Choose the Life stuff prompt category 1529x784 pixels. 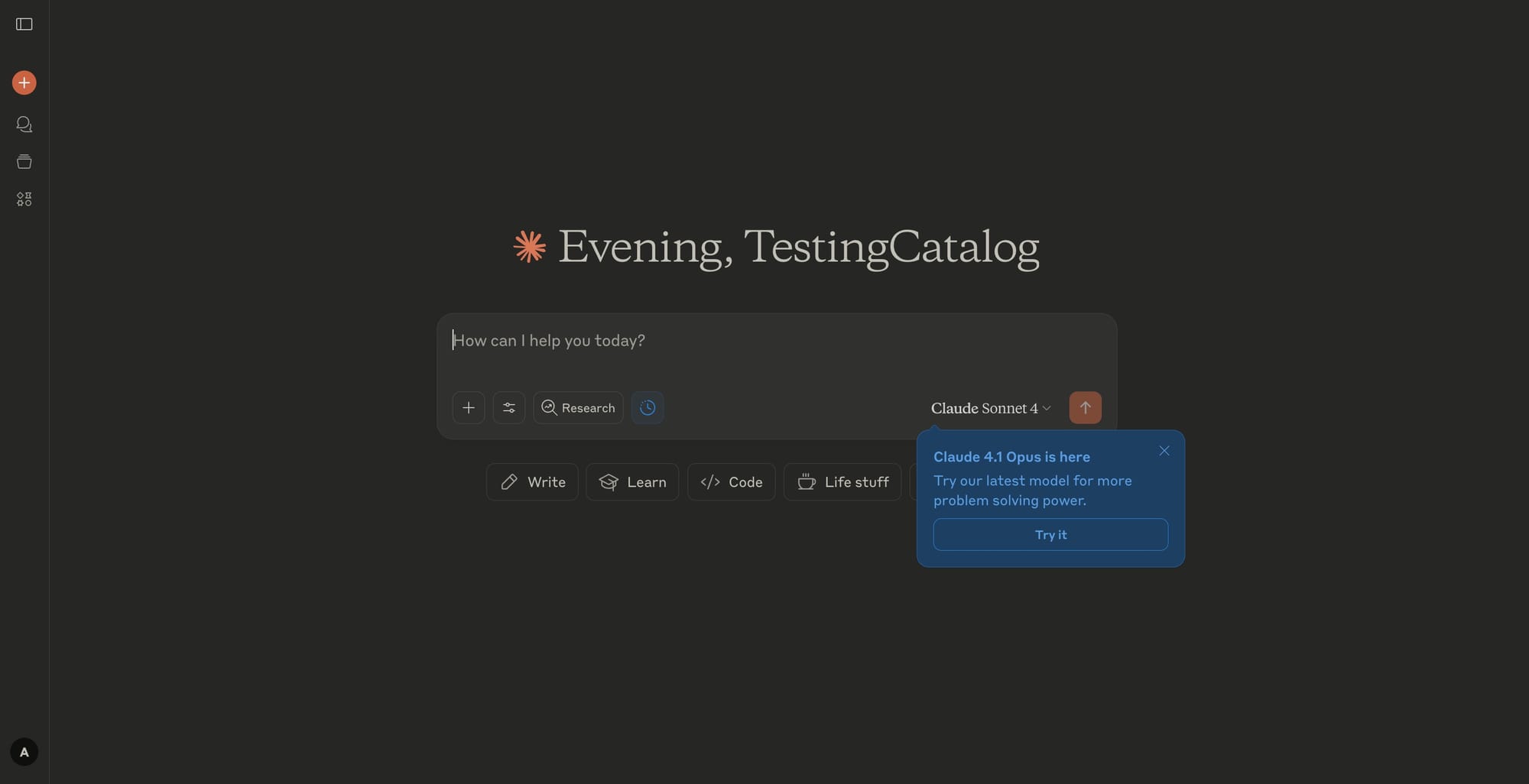(x=842, y=482)
